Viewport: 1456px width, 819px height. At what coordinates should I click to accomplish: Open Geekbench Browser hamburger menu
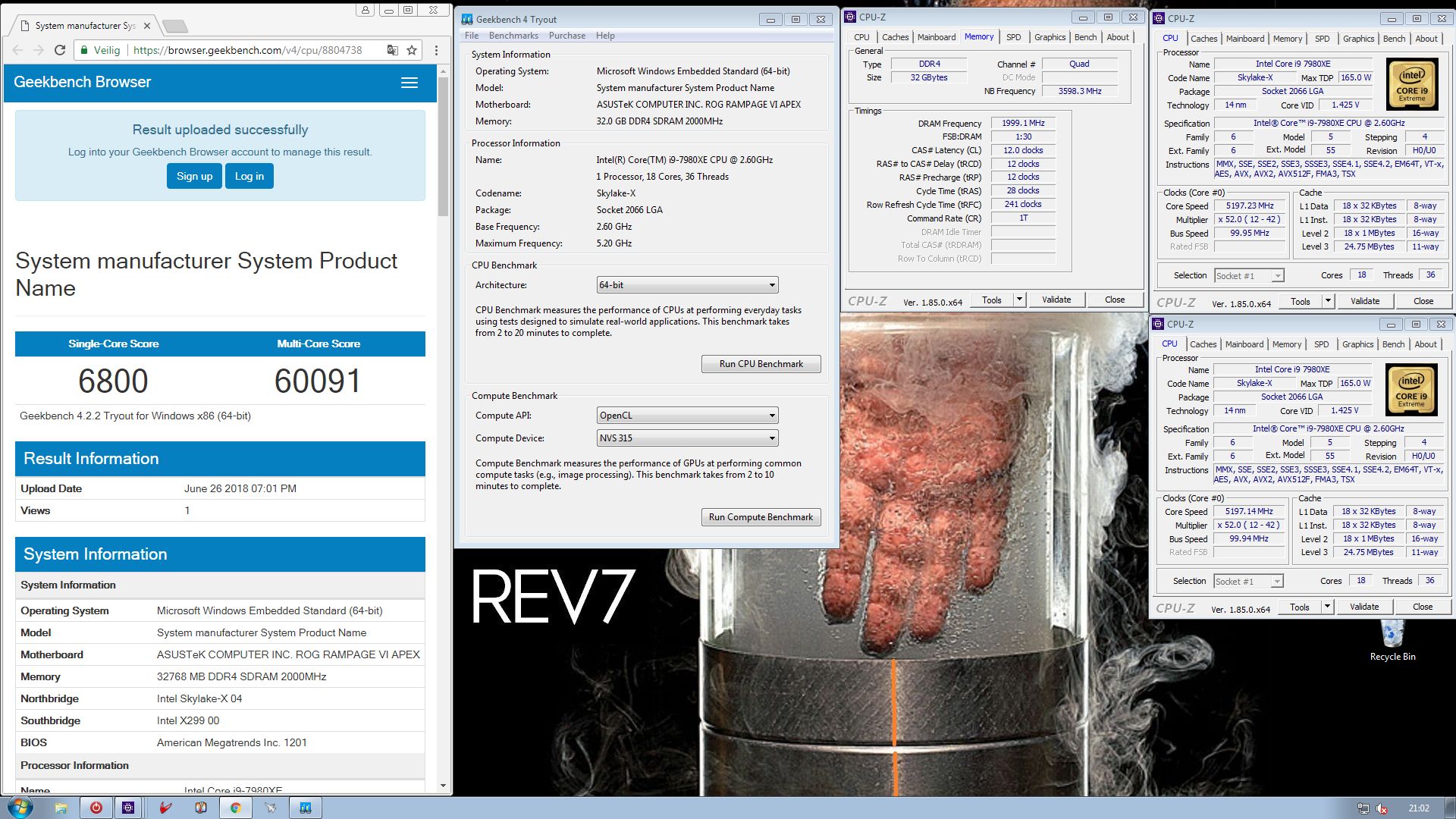409,83
